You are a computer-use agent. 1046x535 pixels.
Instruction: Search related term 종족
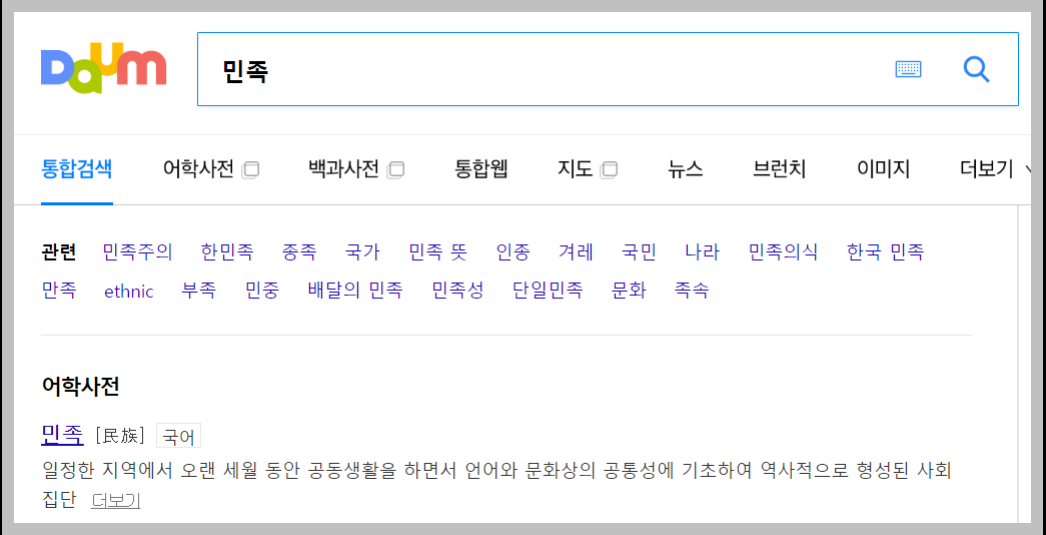point(299,252)
